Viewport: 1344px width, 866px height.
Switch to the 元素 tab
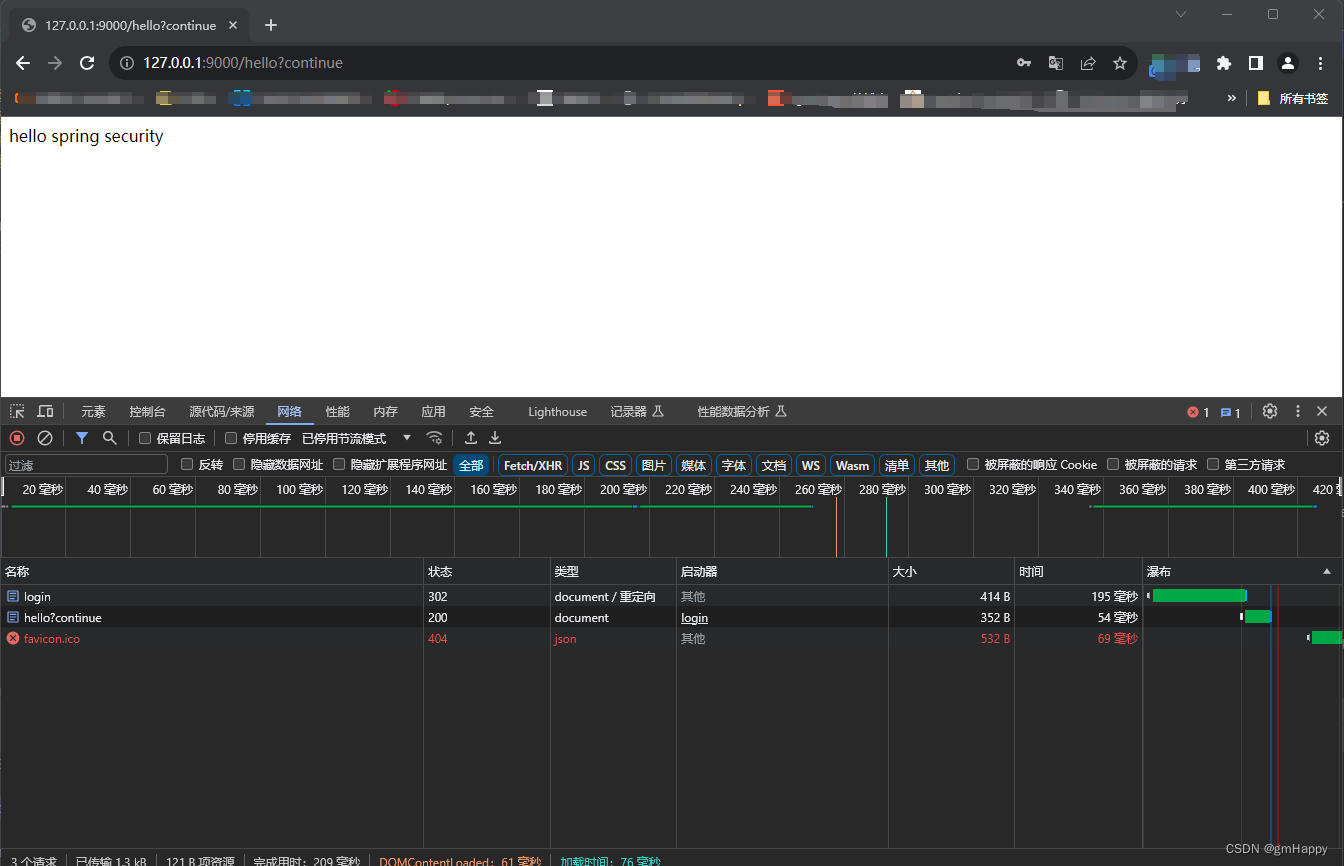(93, 412)
